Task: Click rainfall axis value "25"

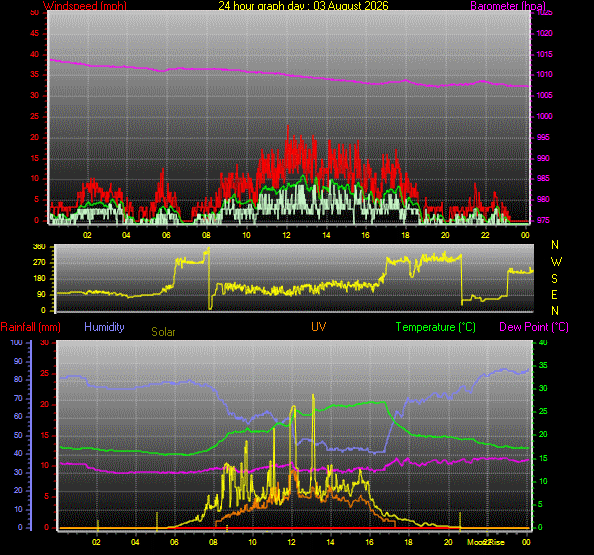Action: point(45,373)
